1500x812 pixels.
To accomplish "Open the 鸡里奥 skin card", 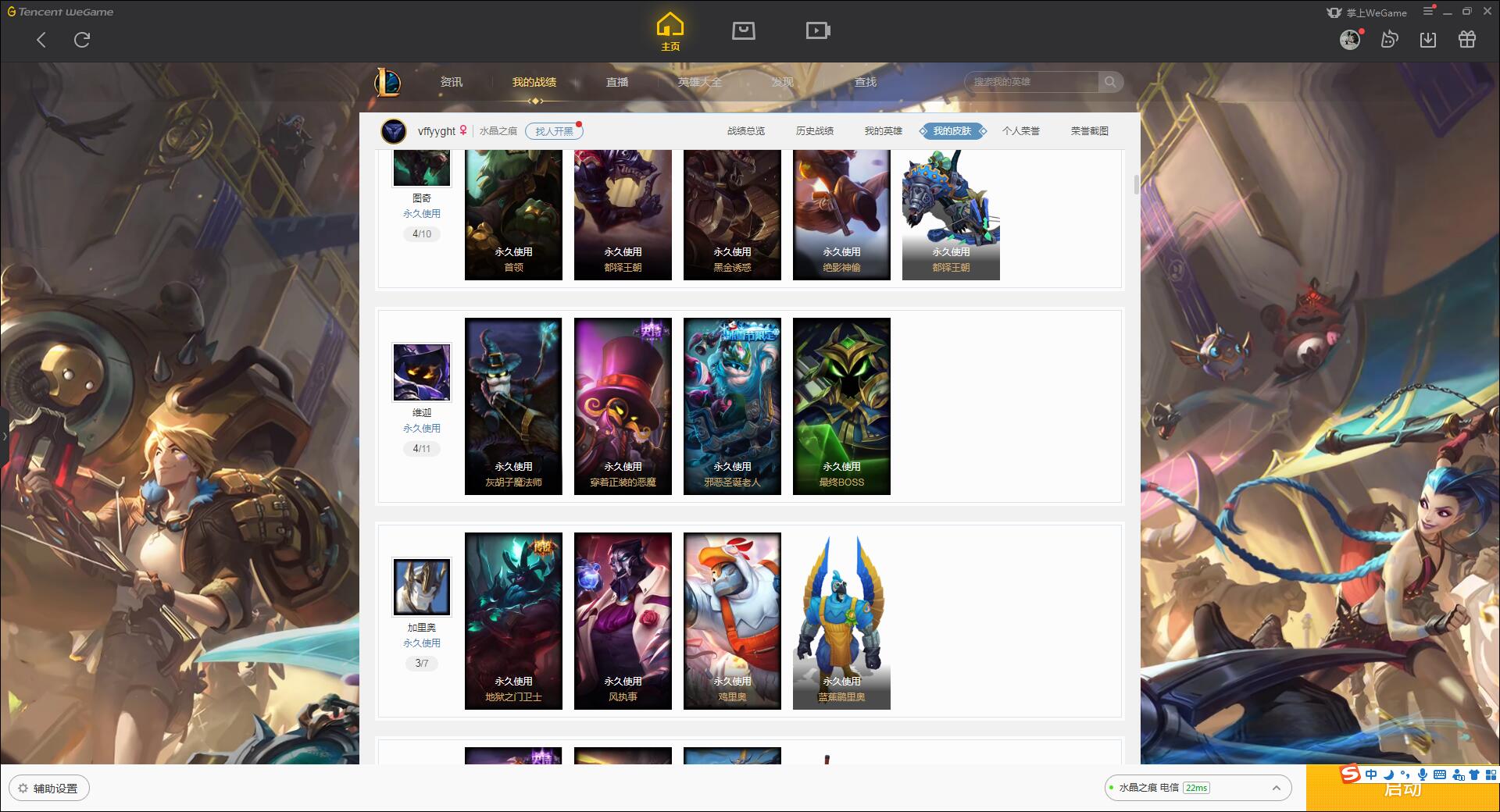I will (732, 621).
